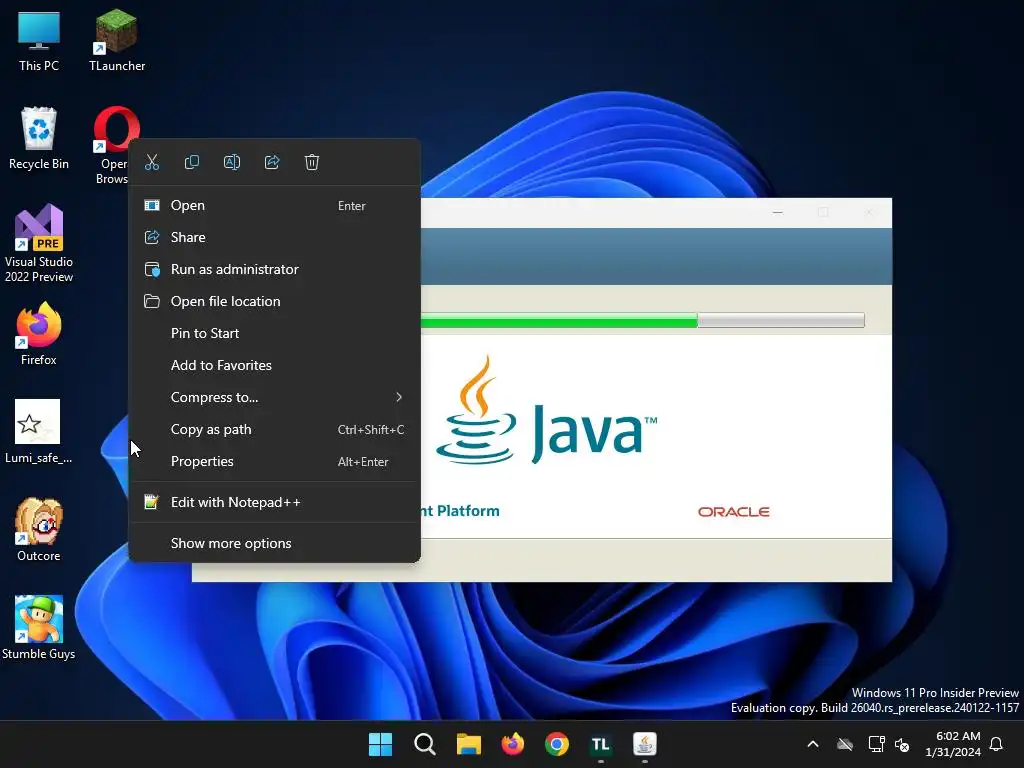Click Show more options

pos(274,543)
